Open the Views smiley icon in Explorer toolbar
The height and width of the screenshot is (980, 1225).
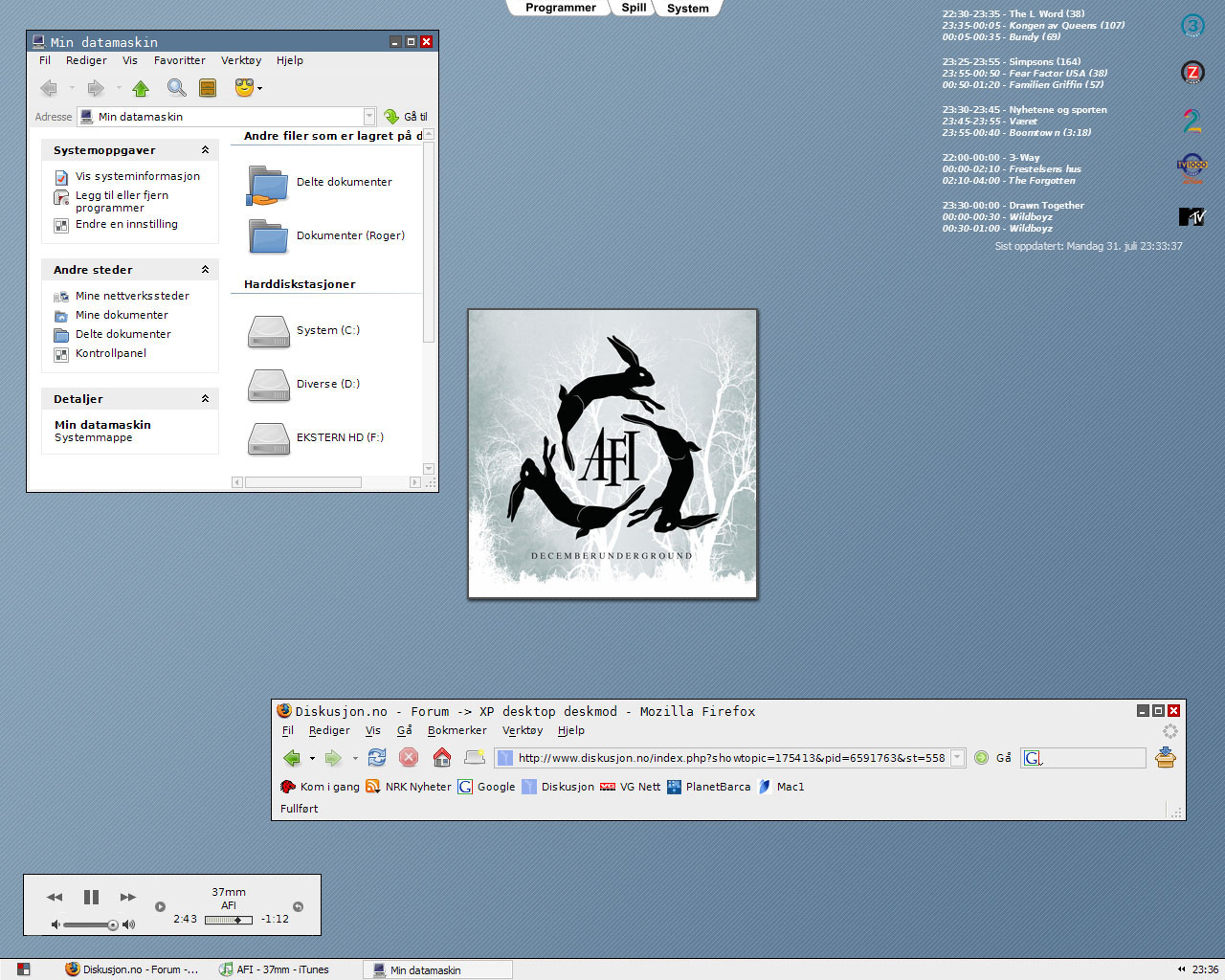click(244, 88)
